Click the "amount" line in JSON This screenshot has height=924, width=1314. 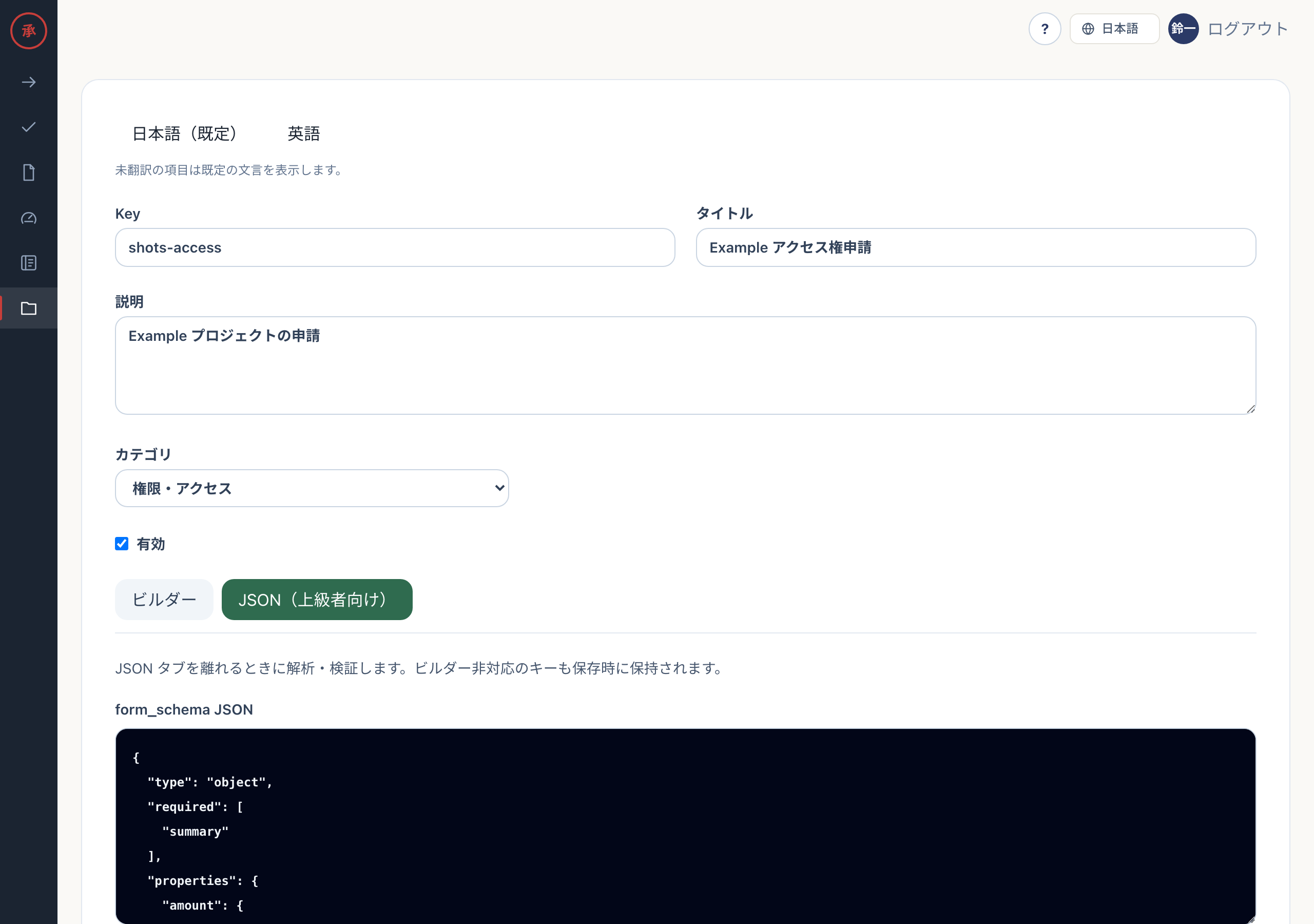click(203, 905)
